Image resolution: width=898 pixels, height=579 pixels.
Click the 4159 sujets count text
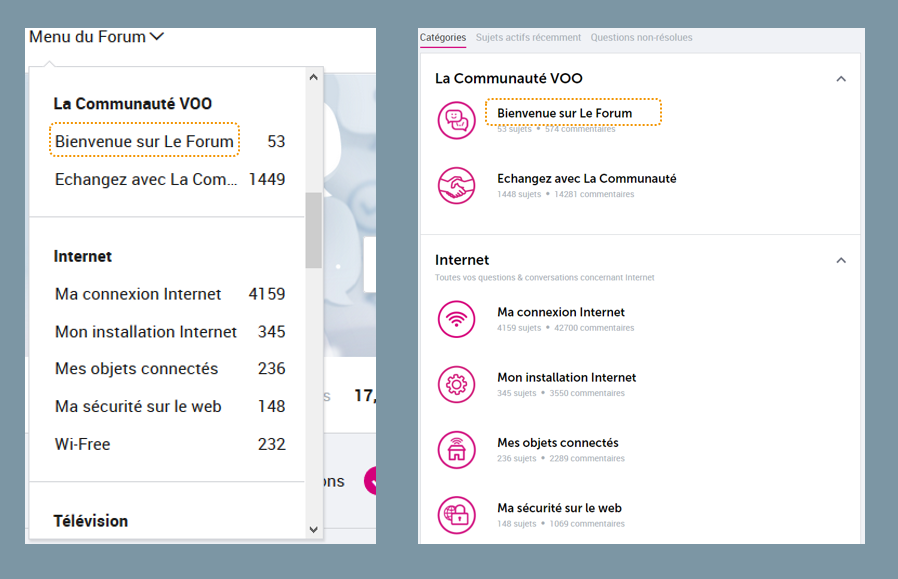(519, 328)
